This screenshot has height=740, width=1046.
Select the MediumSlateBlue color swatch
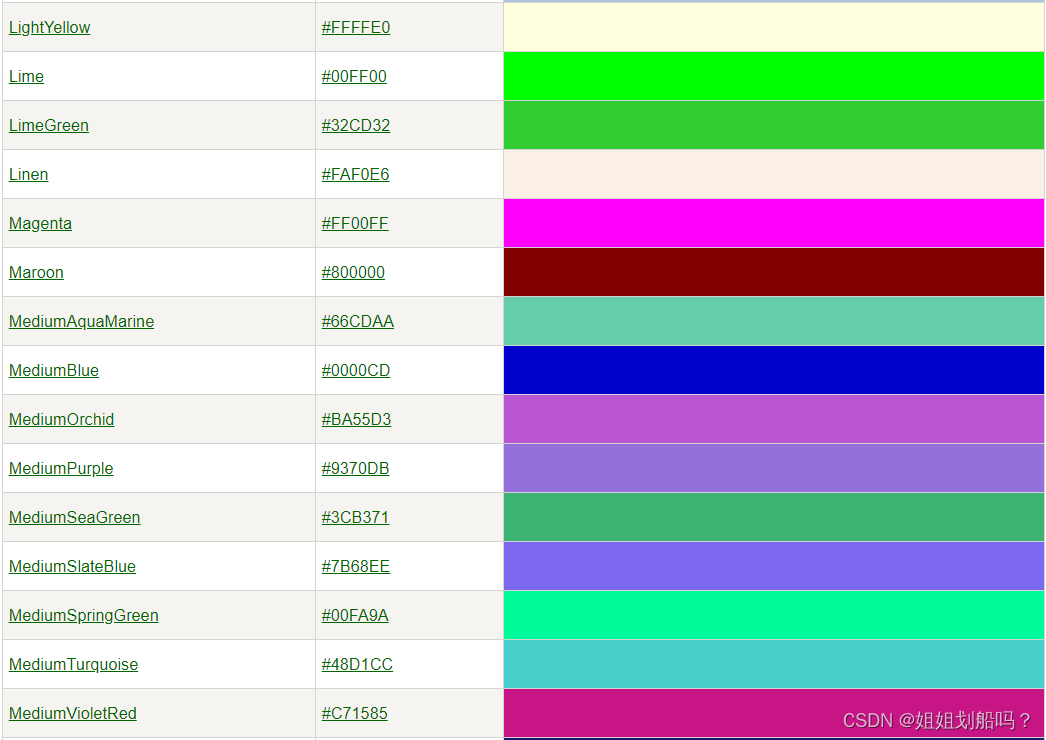point(774,567)
